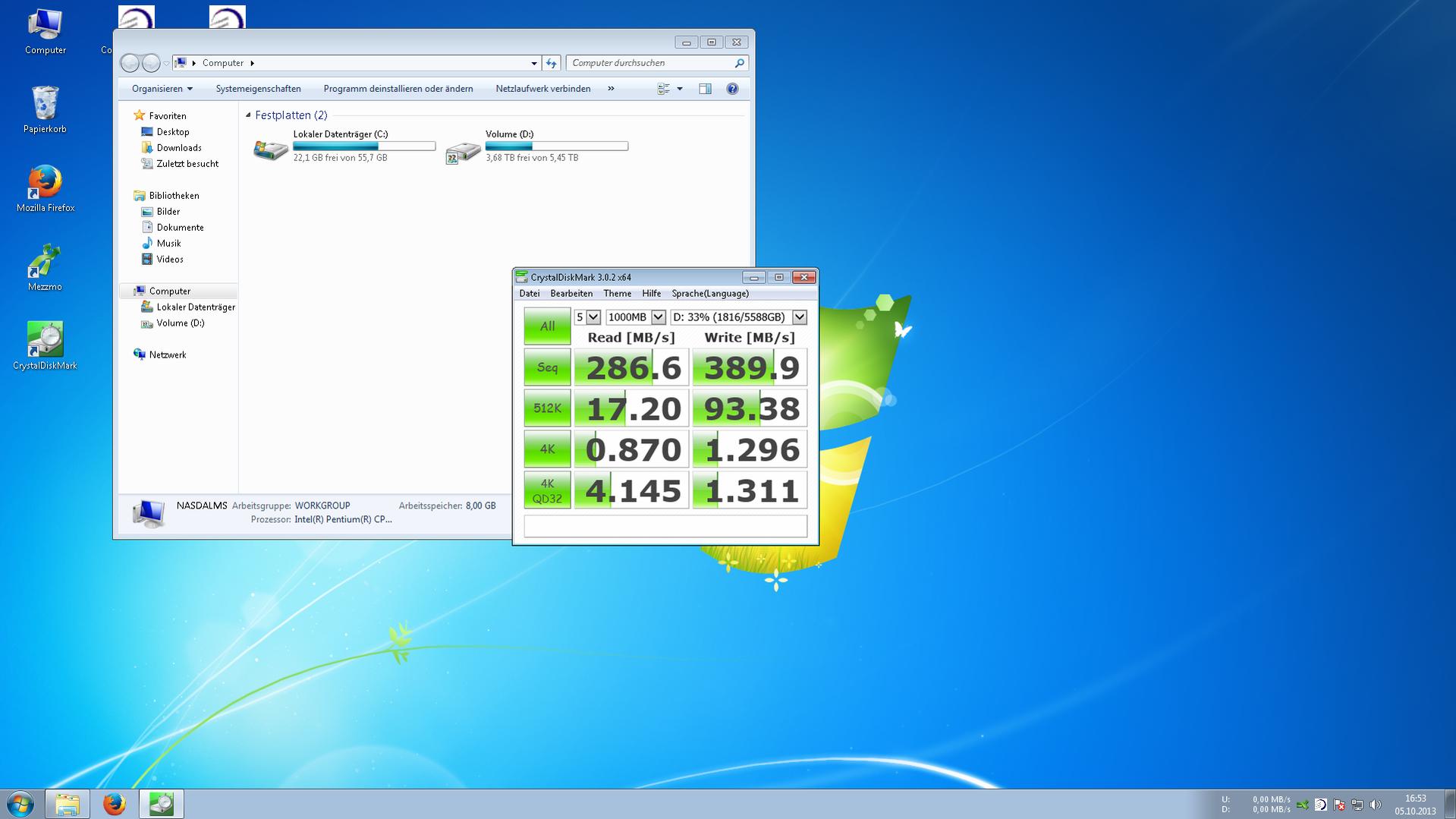The image size is (1456, 819).
Task: Open the Datei menu in CrystalDiskMark
Action: tap(530, 294)
